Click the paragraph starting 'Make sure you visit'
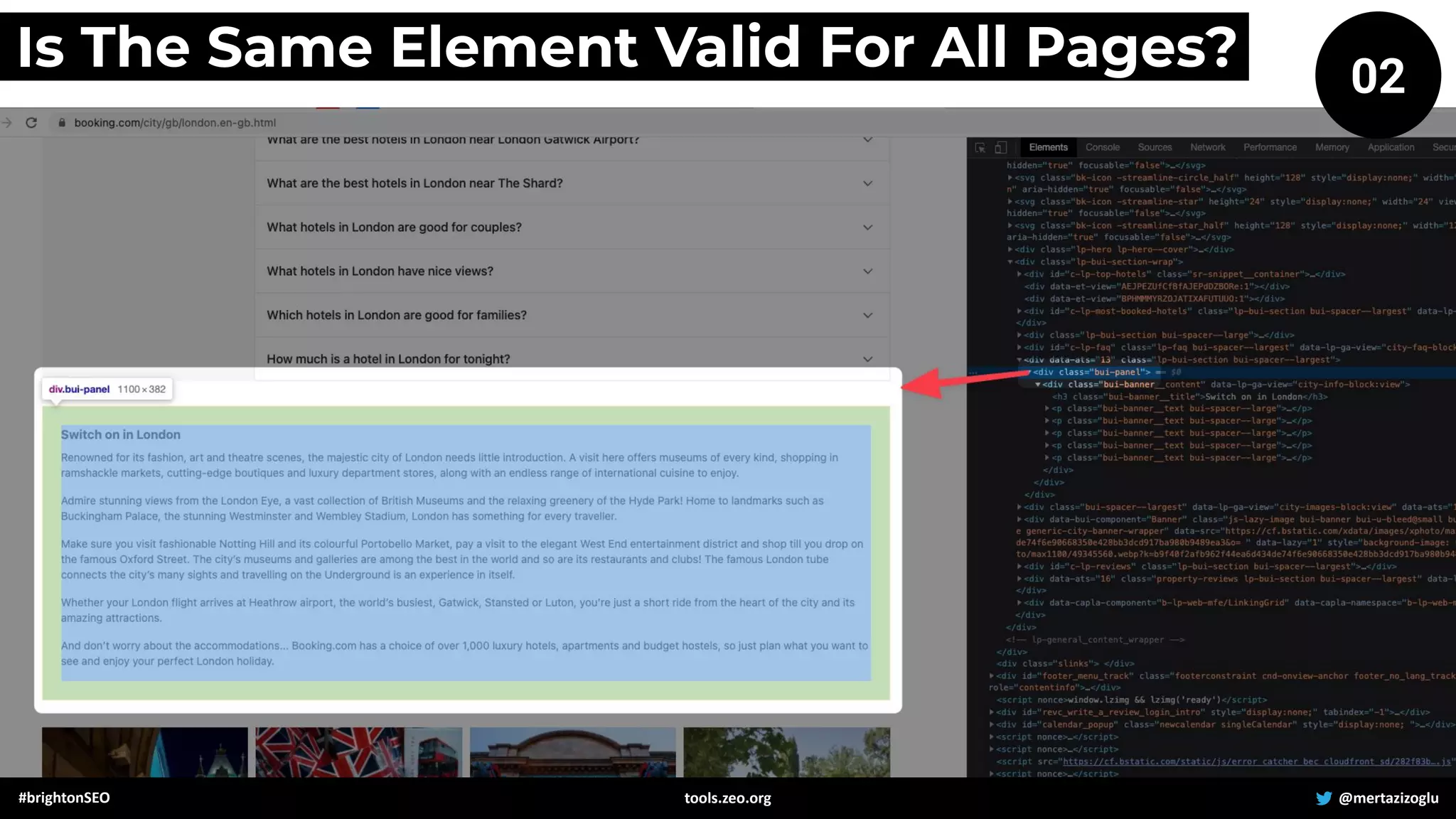Screen dimensions: 1456x819 (x=462, y=560)
